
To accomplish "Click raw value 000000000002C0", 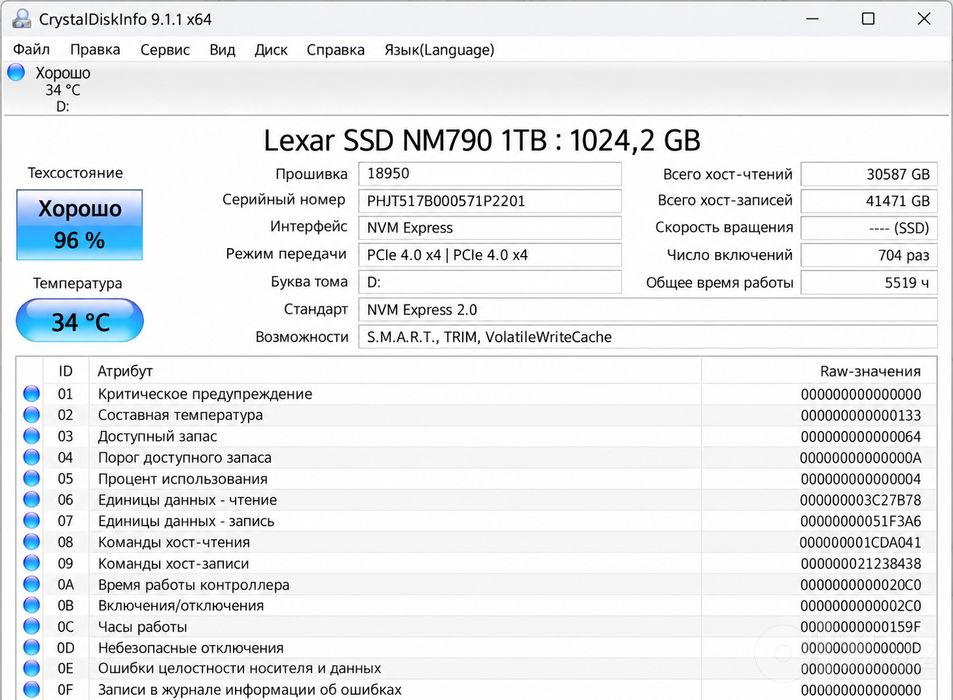I will click(861, 606).
